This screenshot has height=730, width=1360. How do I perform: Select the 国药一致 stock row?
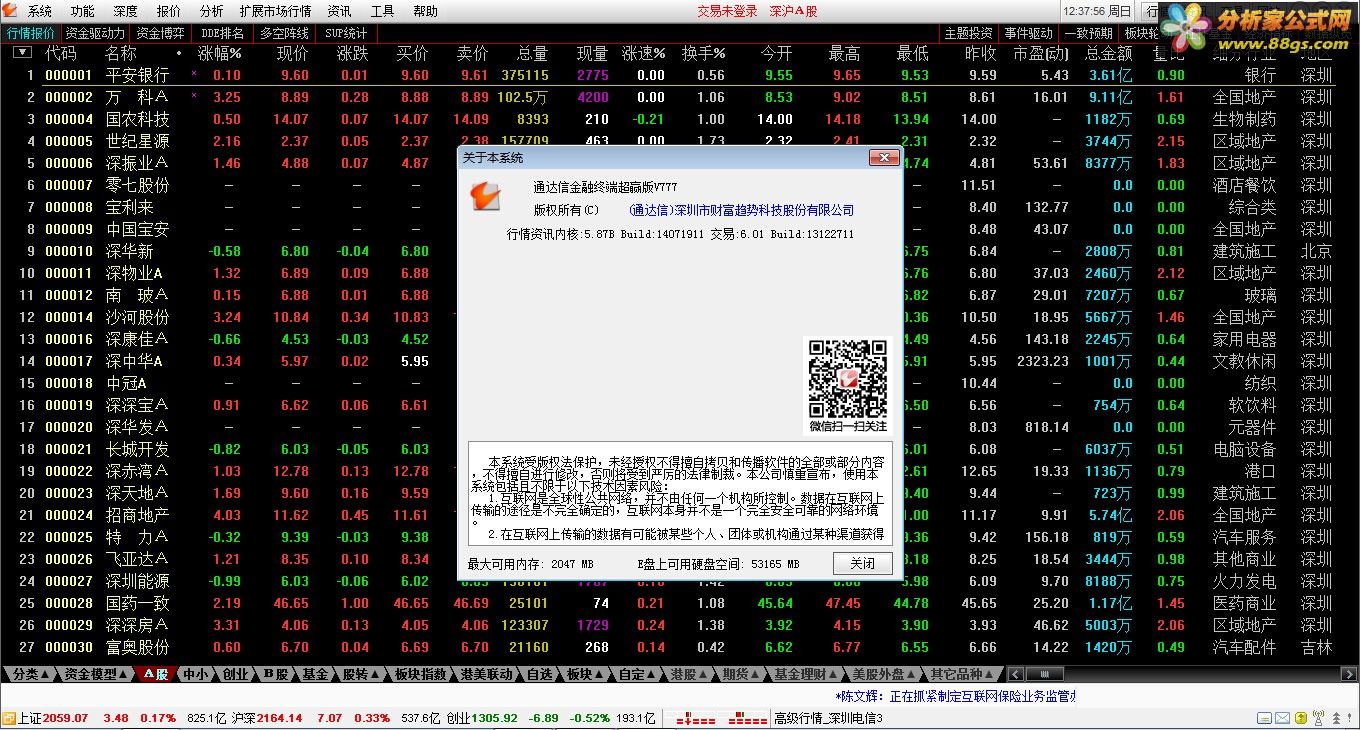tap(680, 603)
